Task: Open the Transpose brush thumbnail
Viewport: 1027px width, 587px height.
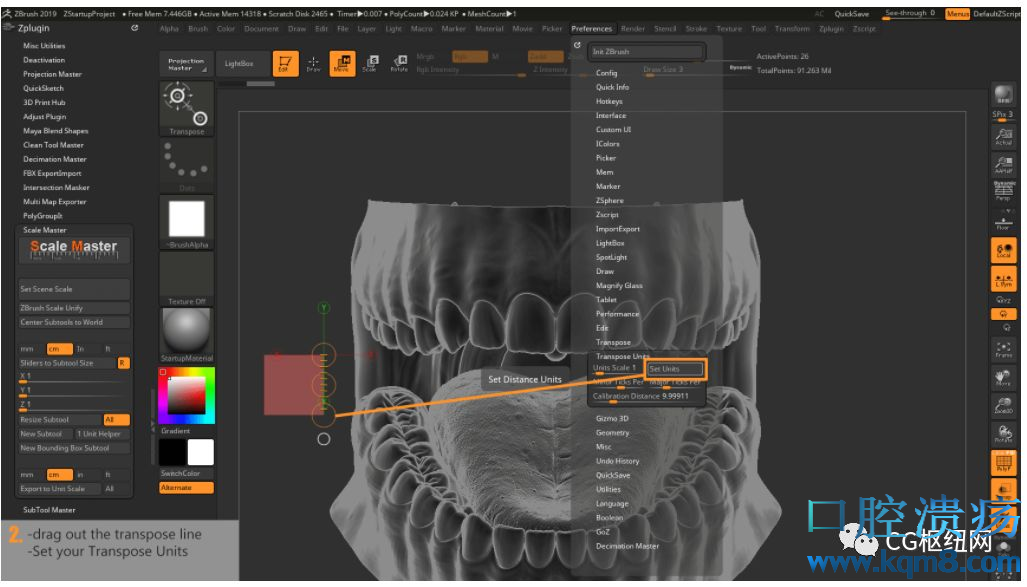Action: 187,109
